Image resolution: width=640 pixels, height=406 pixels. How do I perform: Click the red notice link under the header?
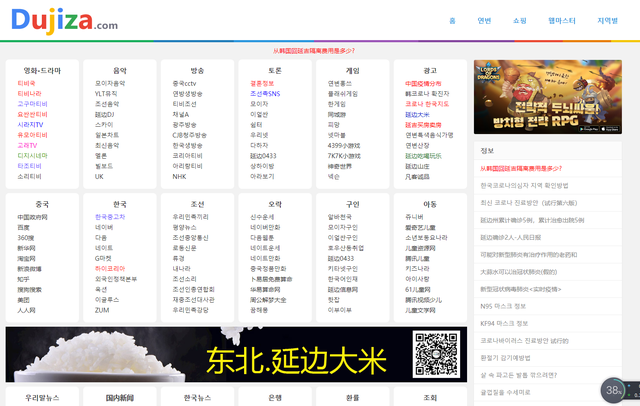[x=313, y=51]
